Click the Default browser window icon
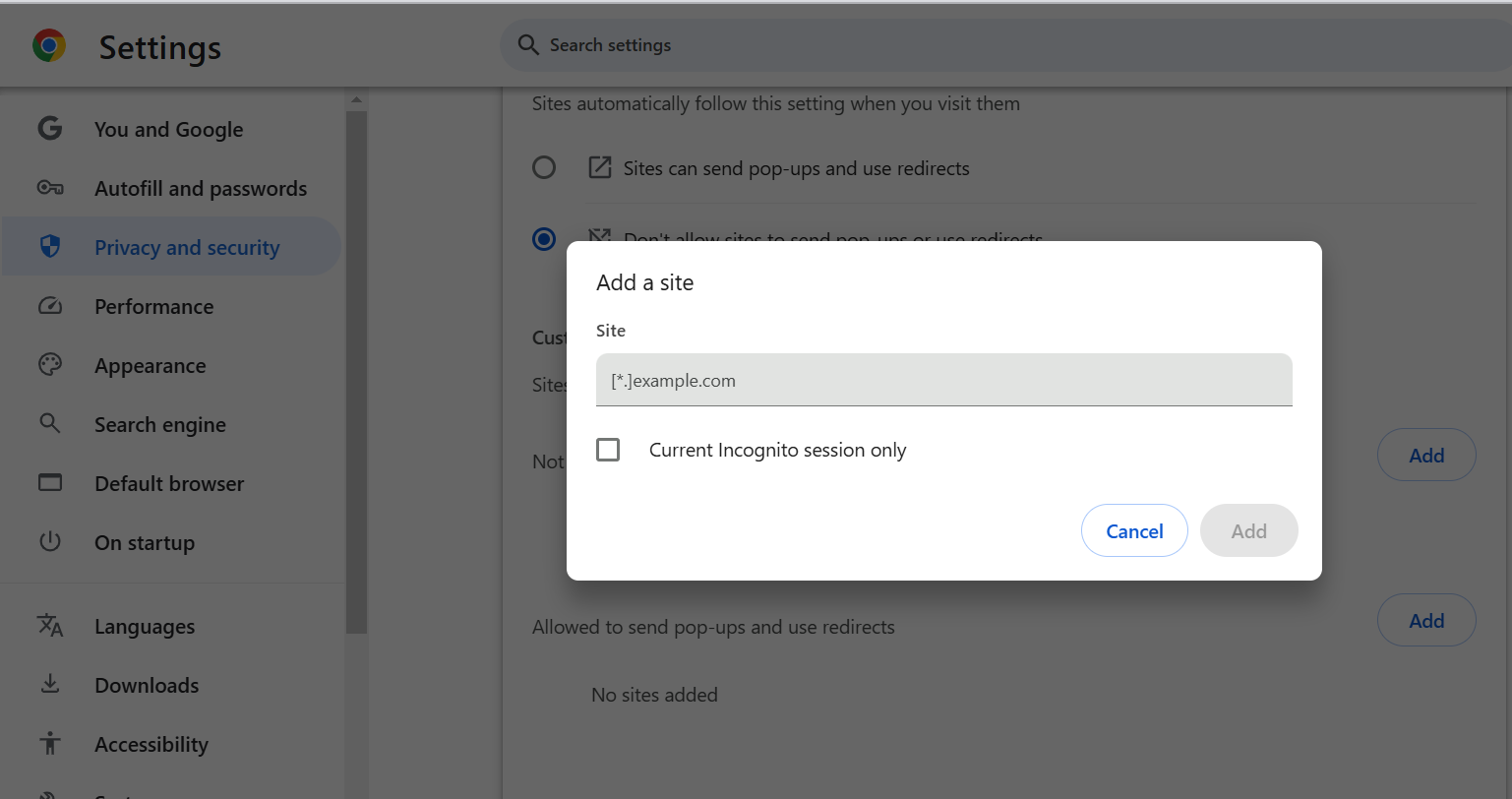Viewport: 1512px width, 799px height. [49, 482]
